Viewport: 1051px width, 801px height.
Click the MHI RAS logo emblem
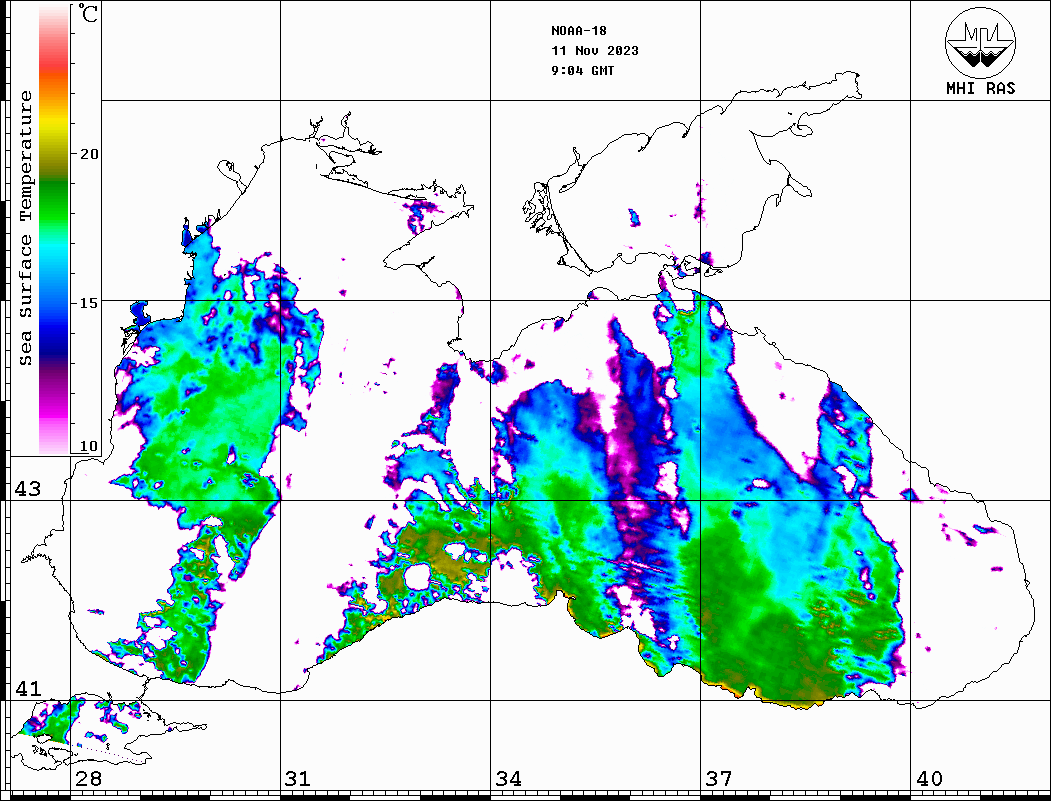980,42
